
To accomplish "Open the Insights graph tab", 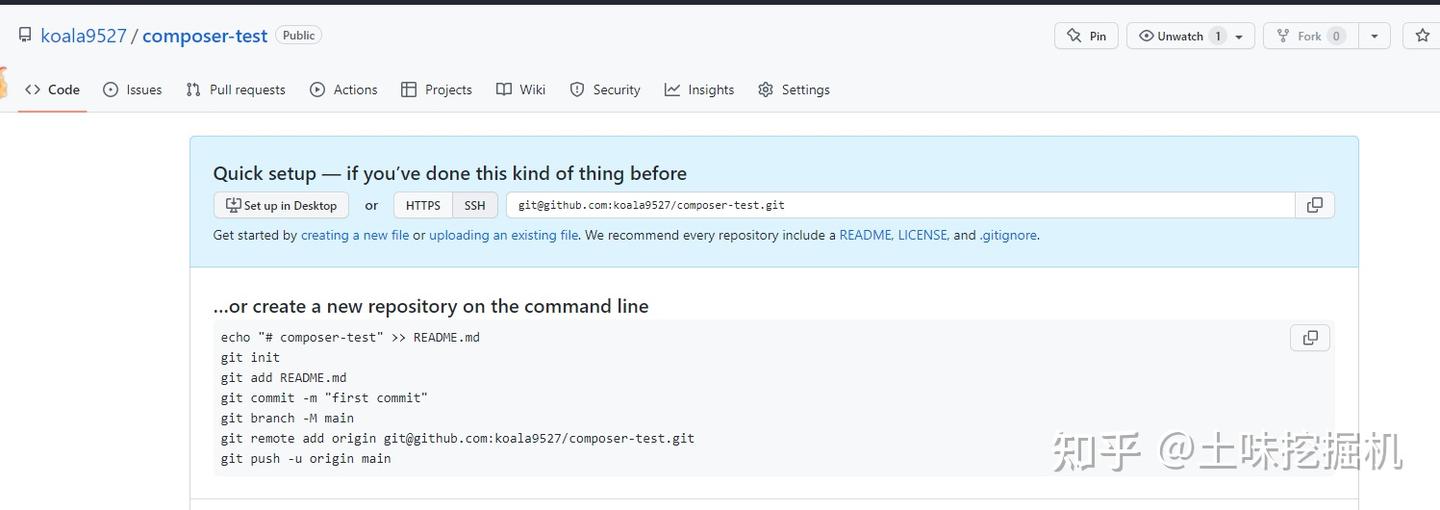I will pyautogui.click(x=699, y=90).
